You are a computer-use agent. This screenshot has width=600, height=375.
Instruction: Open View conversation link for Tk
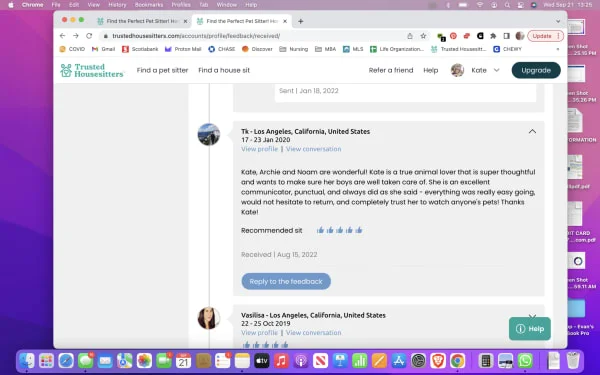tap(313, 149)
